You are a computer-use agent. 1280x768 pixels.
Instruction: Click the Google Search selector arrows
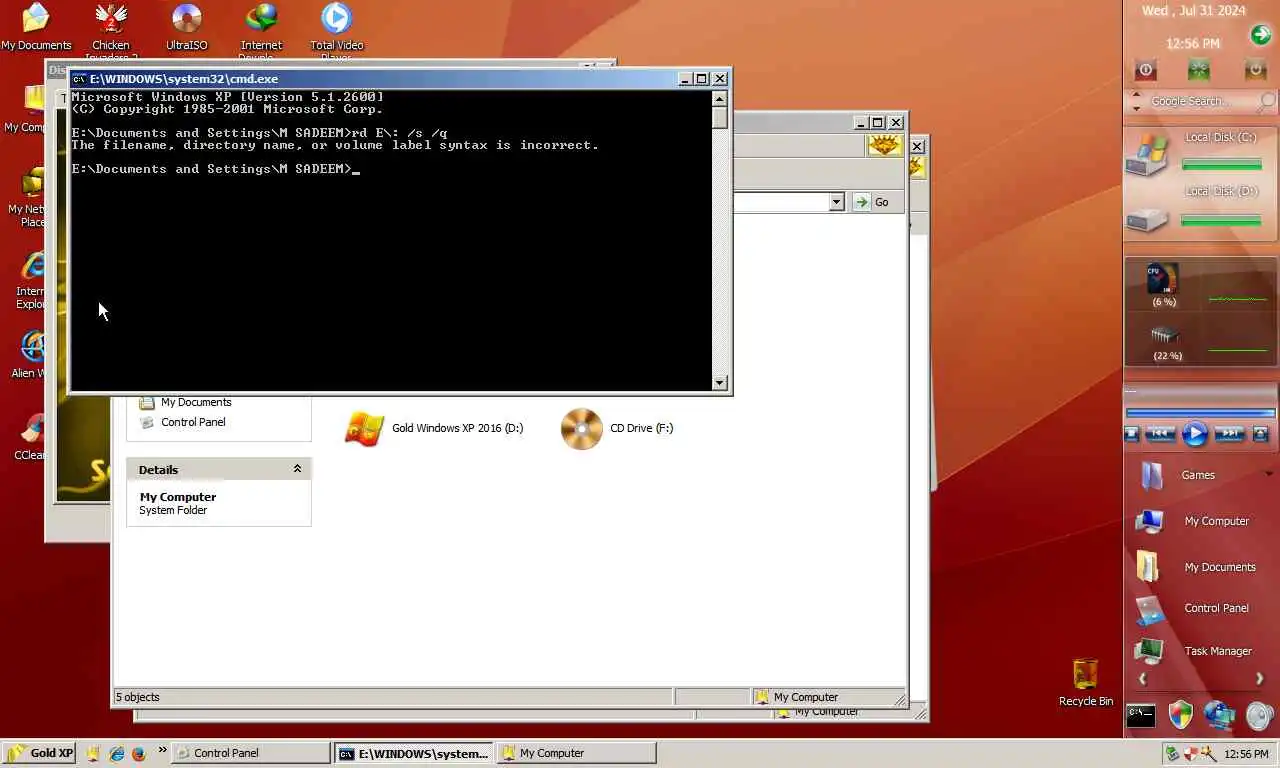click(1136, 101)
